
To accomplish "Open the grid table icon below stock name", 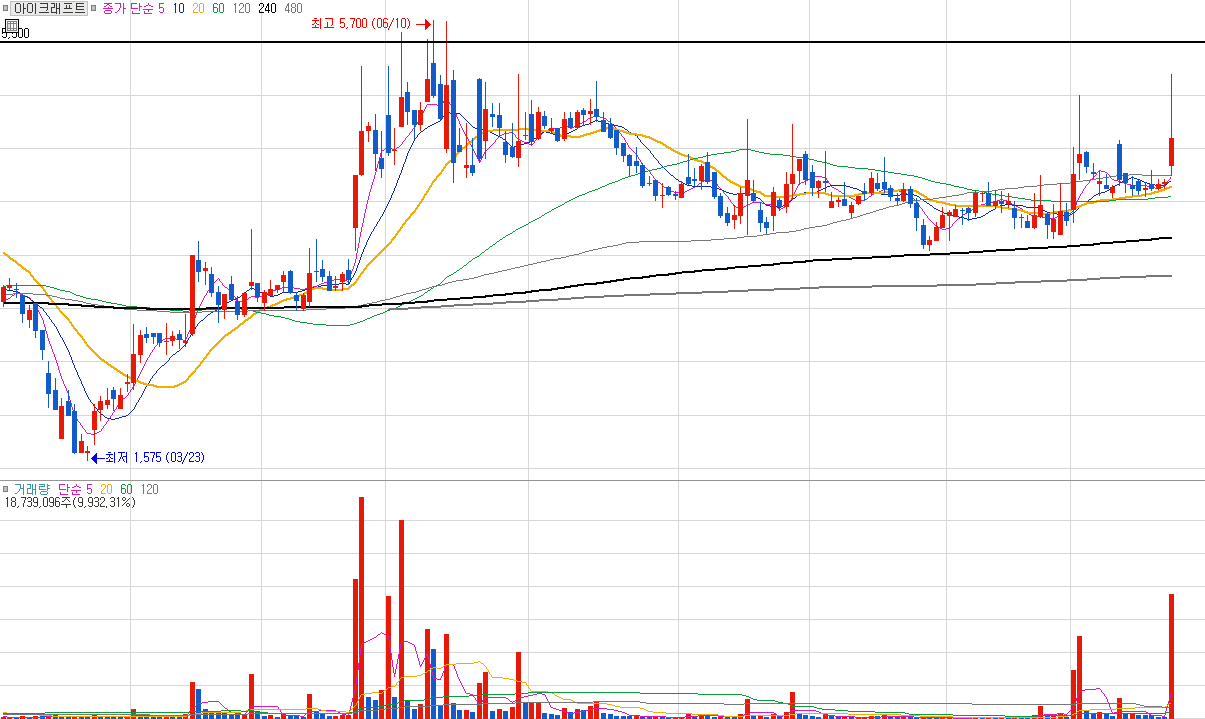I will [x=10, y=25].
